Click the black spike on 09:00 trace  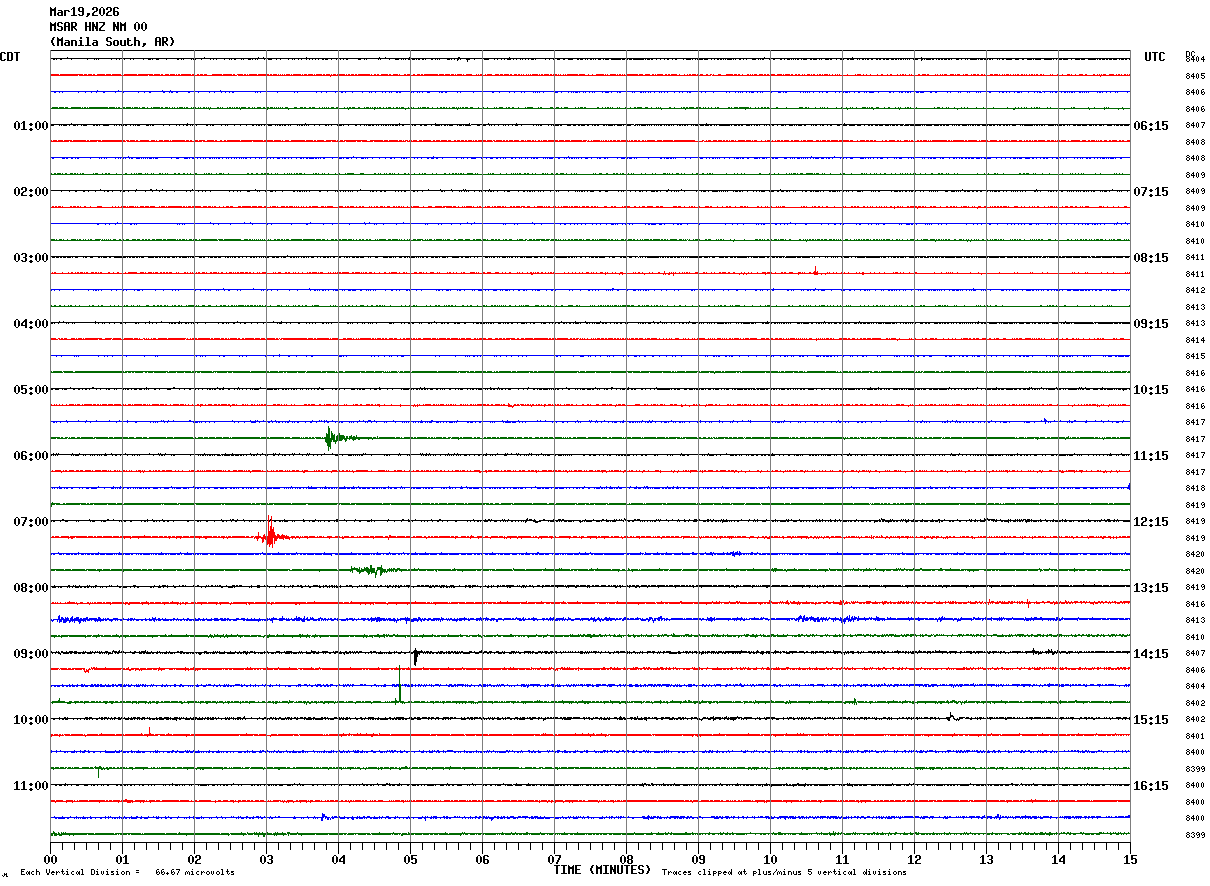point(415,656)
